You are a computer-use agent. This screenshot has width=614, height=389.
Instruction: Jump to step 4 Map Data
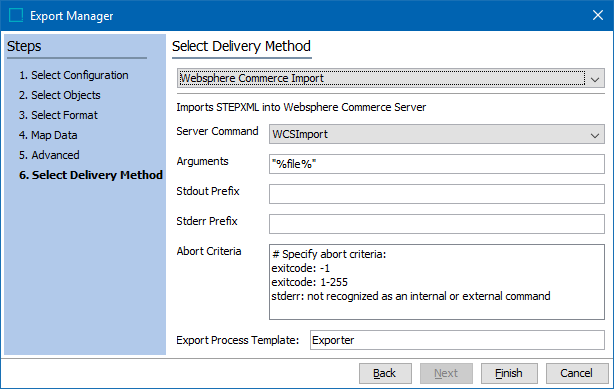pos(48,135)
